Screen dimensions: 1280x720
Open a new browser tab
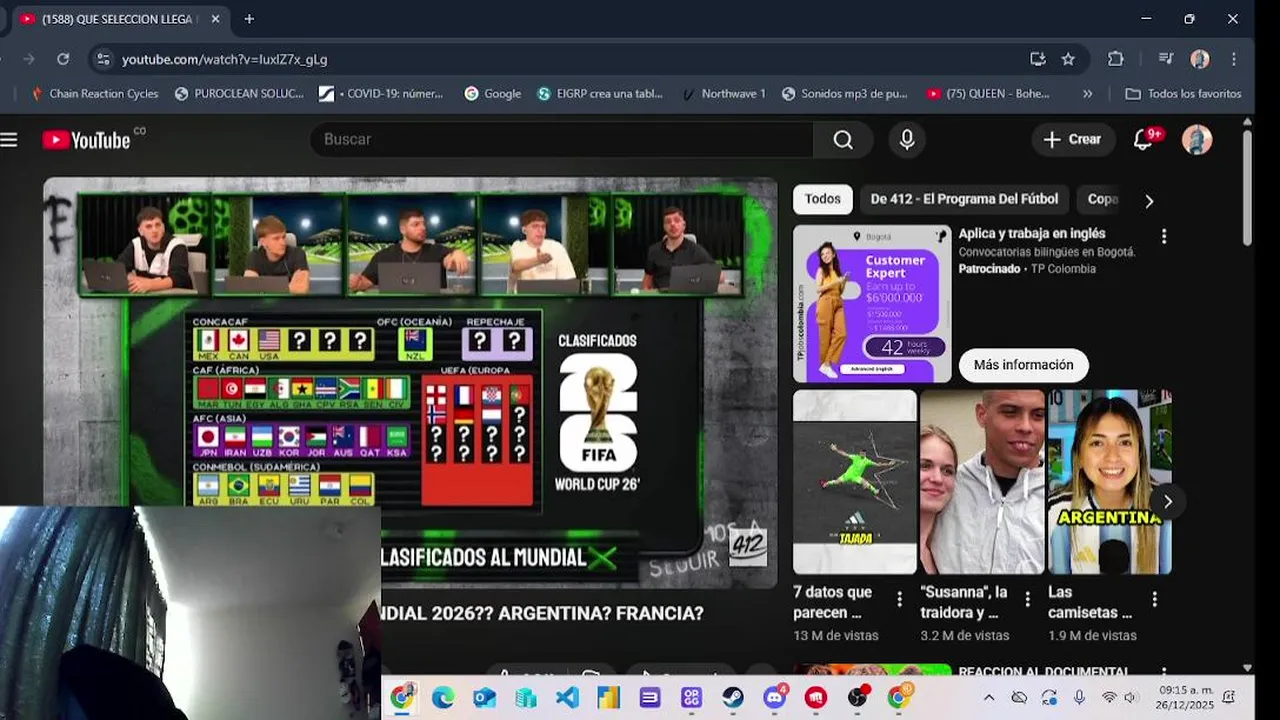coord(249,19)
